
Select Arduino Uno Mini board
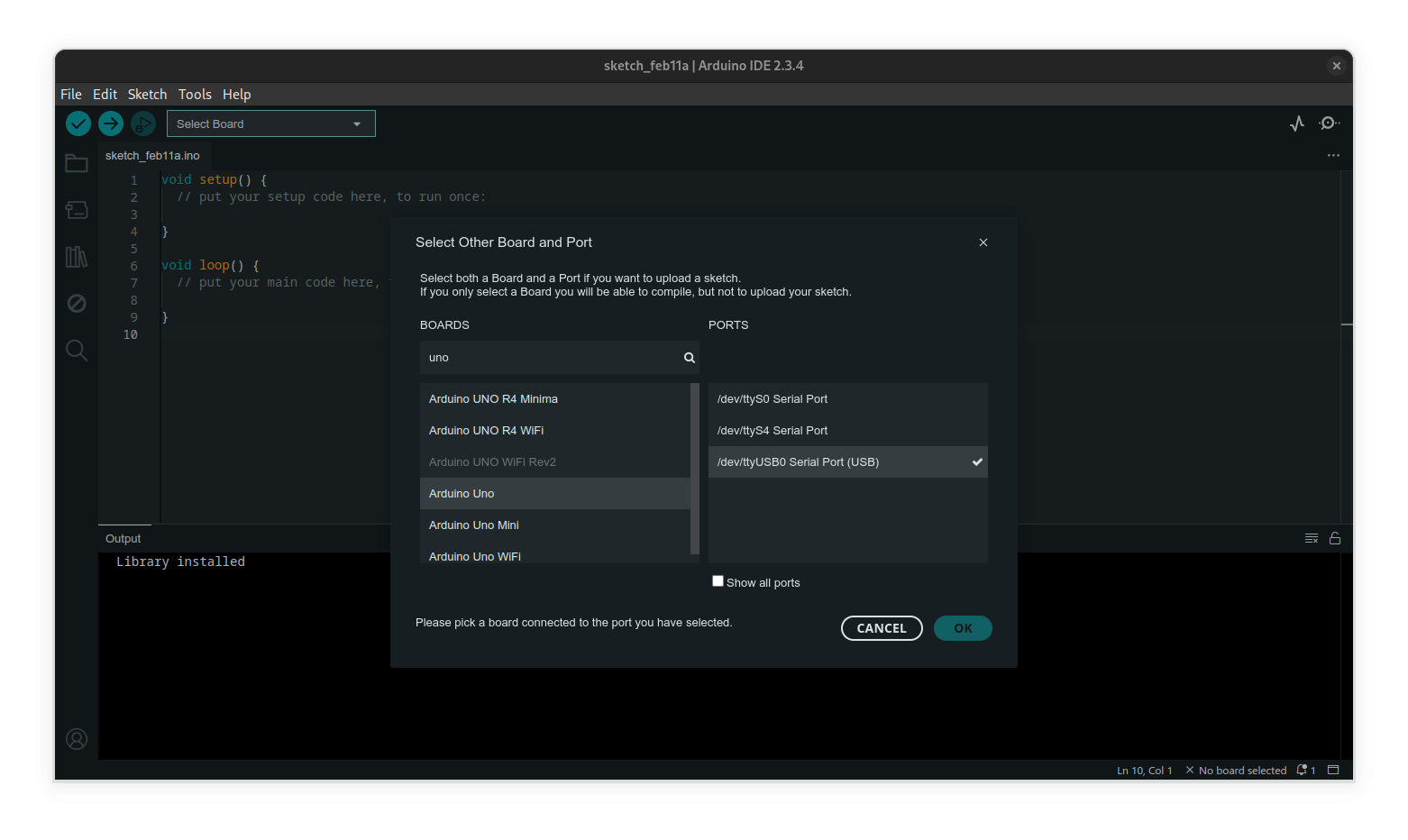click(555, 525)
